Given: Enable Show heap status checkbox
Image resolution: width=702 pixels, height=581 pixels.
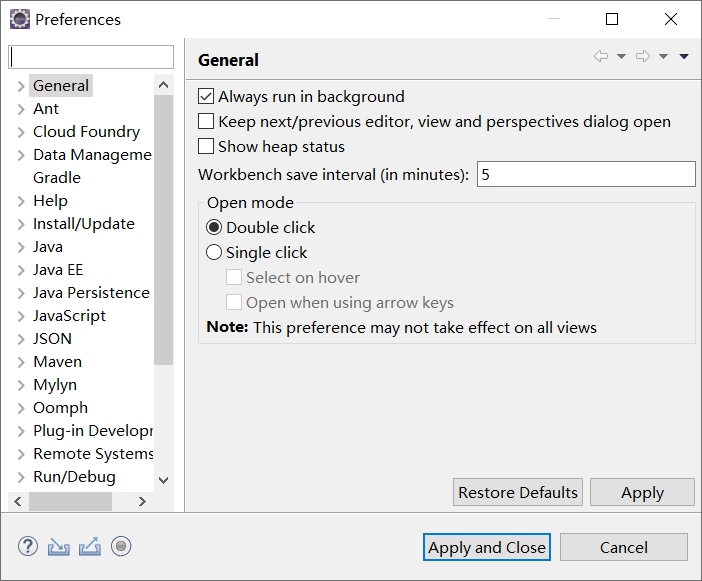Looking at the screenshot, I should point(206,146).
